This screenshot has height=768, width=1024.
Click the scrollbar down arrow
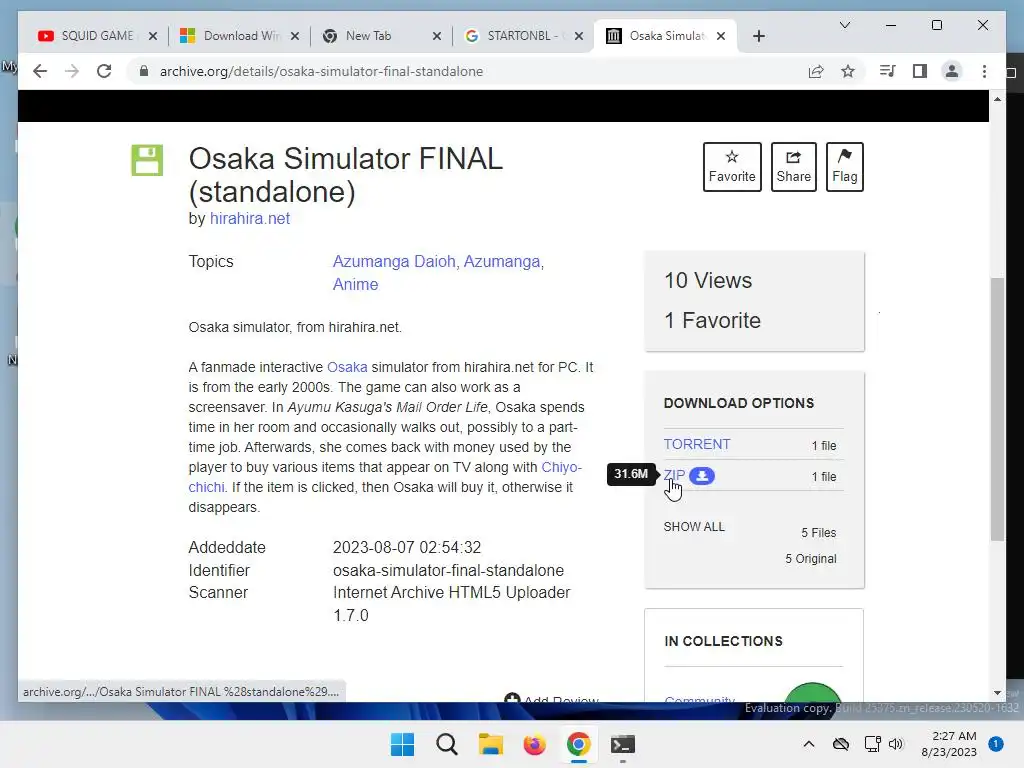(x=997, y=693)
